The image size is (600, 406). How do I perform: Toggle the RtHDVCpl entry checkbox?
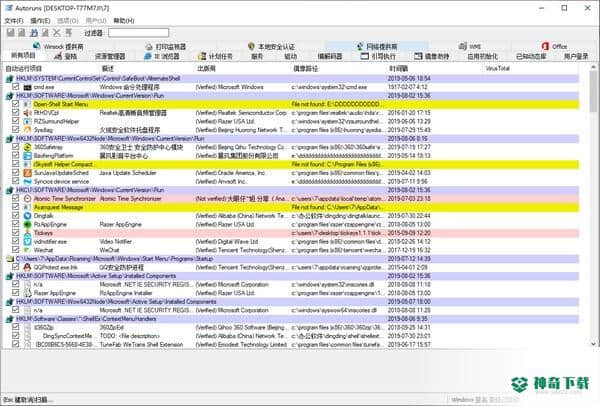[15, 113]
